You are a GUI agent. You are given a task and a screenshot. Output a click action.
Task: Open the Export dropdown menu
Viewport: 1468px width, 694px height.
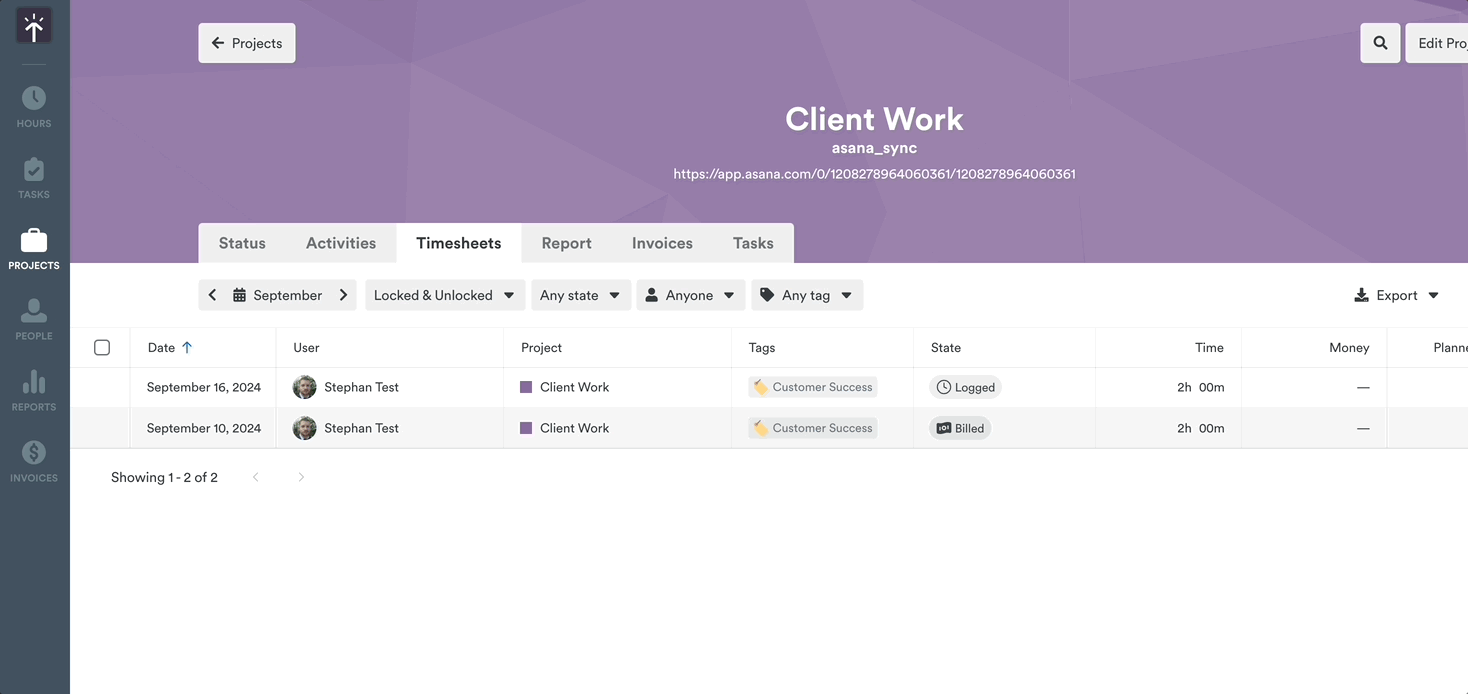(x=1396, y=295)
